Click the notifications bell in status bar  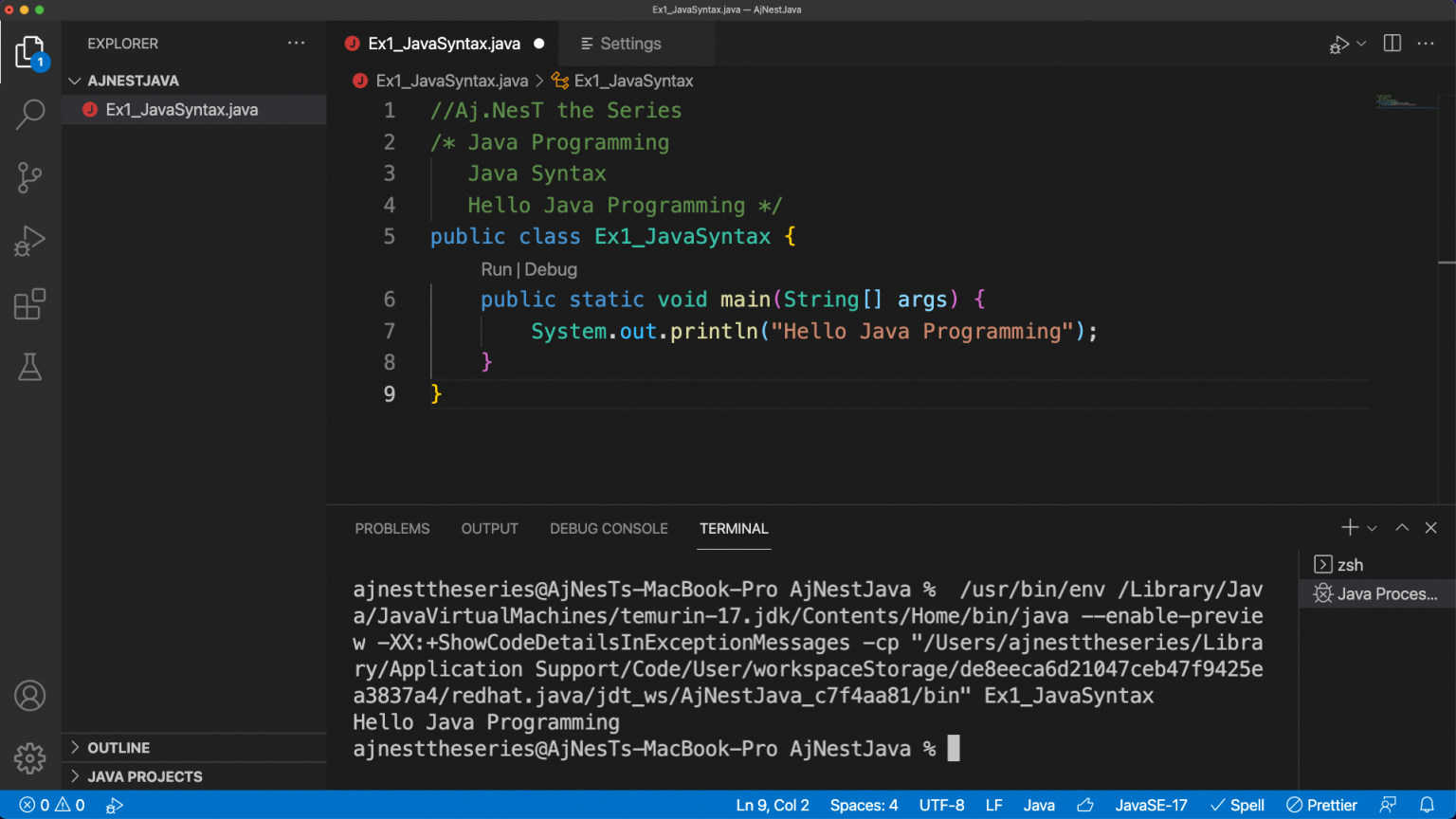(1427, 805)
